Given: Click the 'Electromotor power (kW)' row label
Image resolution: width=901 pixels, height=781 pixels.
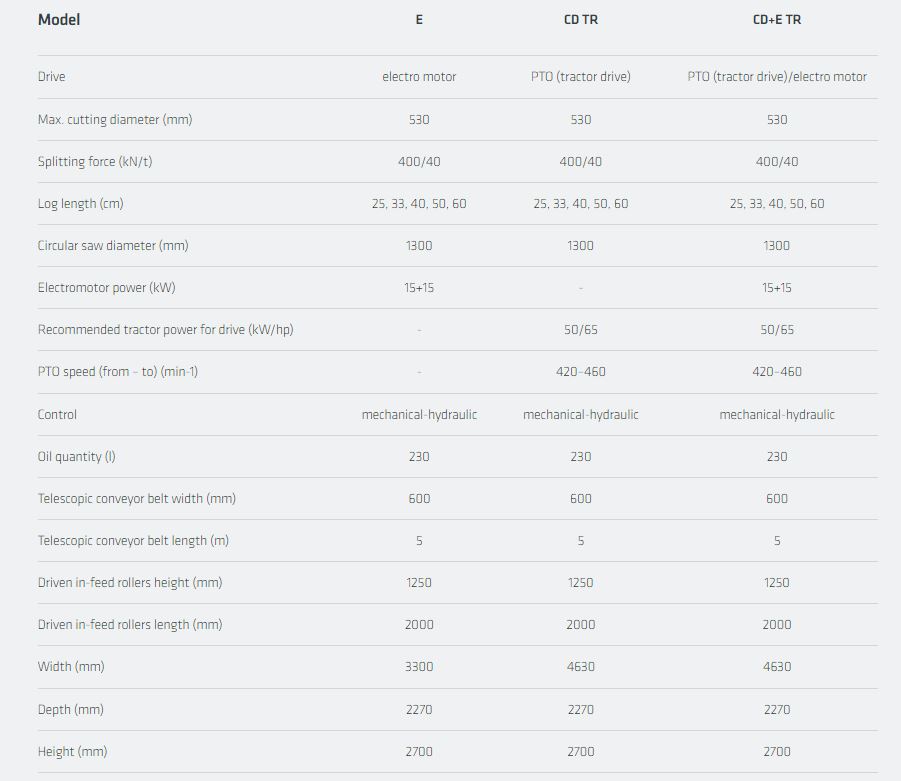Looking at the screenshot, I should [x=107, y=288].
